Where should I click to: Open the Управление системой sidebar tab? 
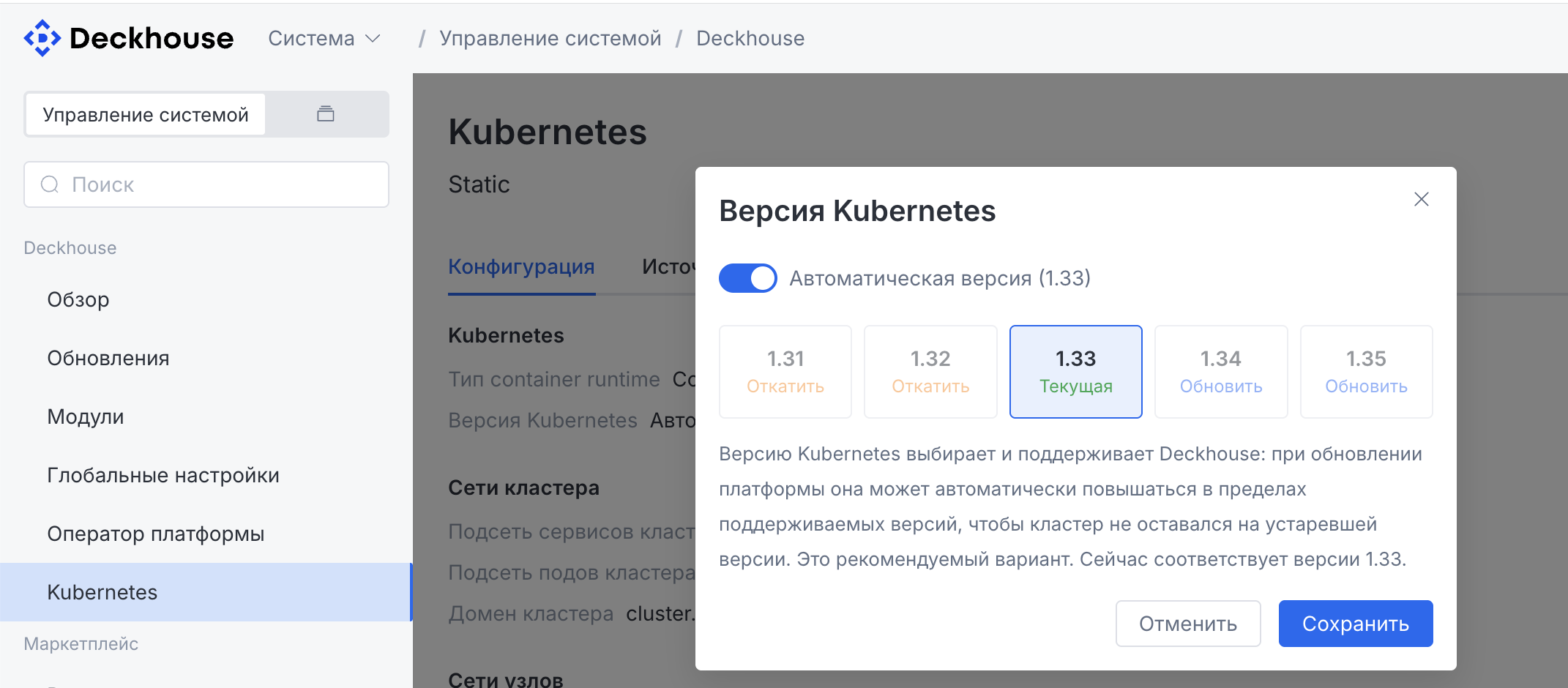coord(146,114)
